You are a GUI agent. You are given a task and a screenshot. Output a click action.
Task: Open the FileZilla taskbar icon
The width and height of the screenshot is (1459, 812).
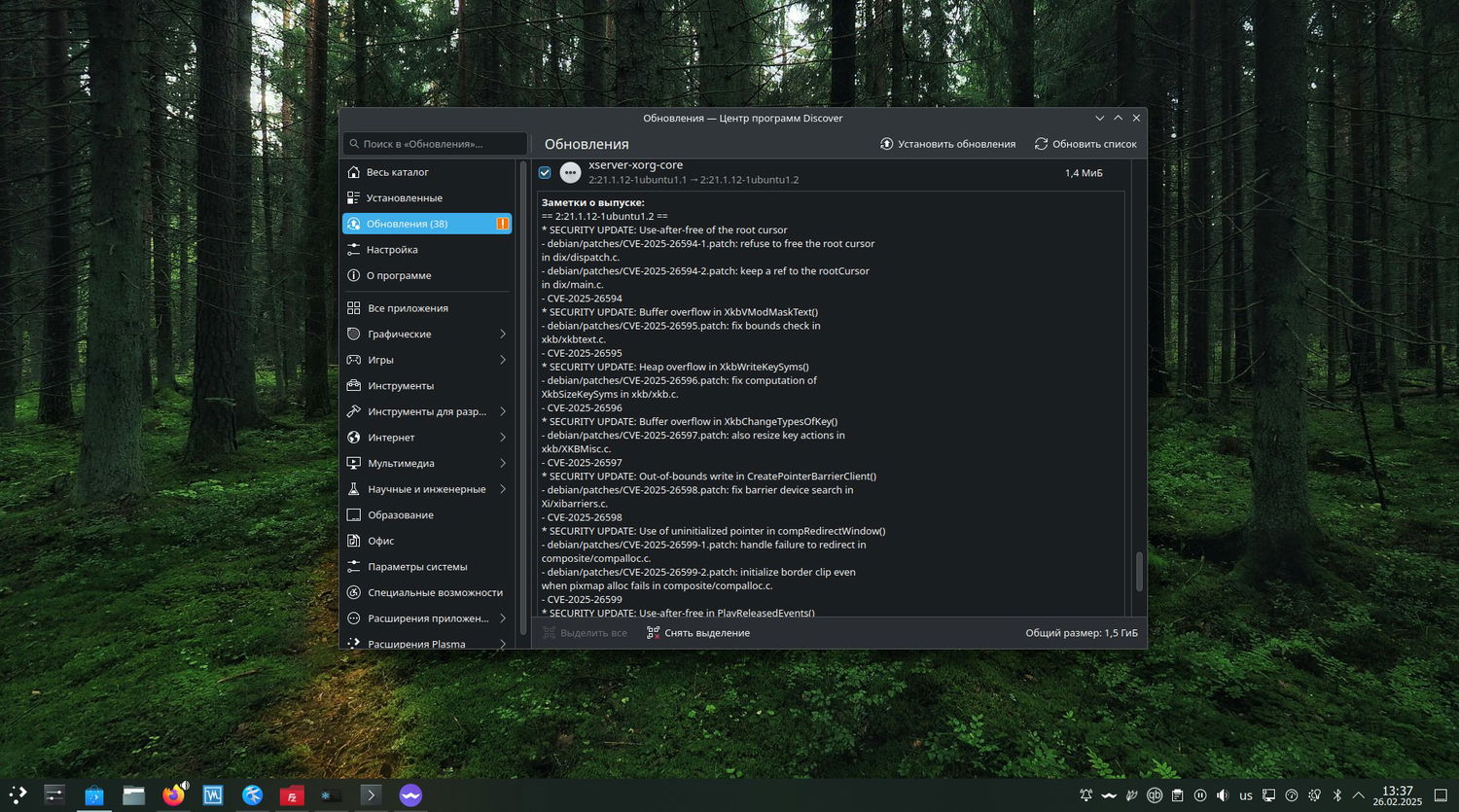[x=292, y=794]
